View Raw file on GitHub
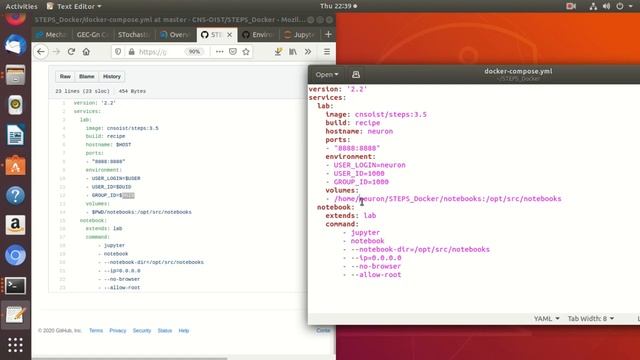 (65, 76)
